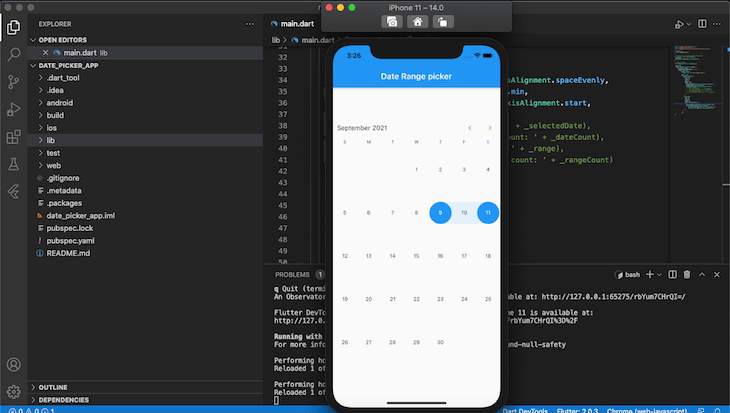Go to previous month in calendar

[x=469, y=128]
